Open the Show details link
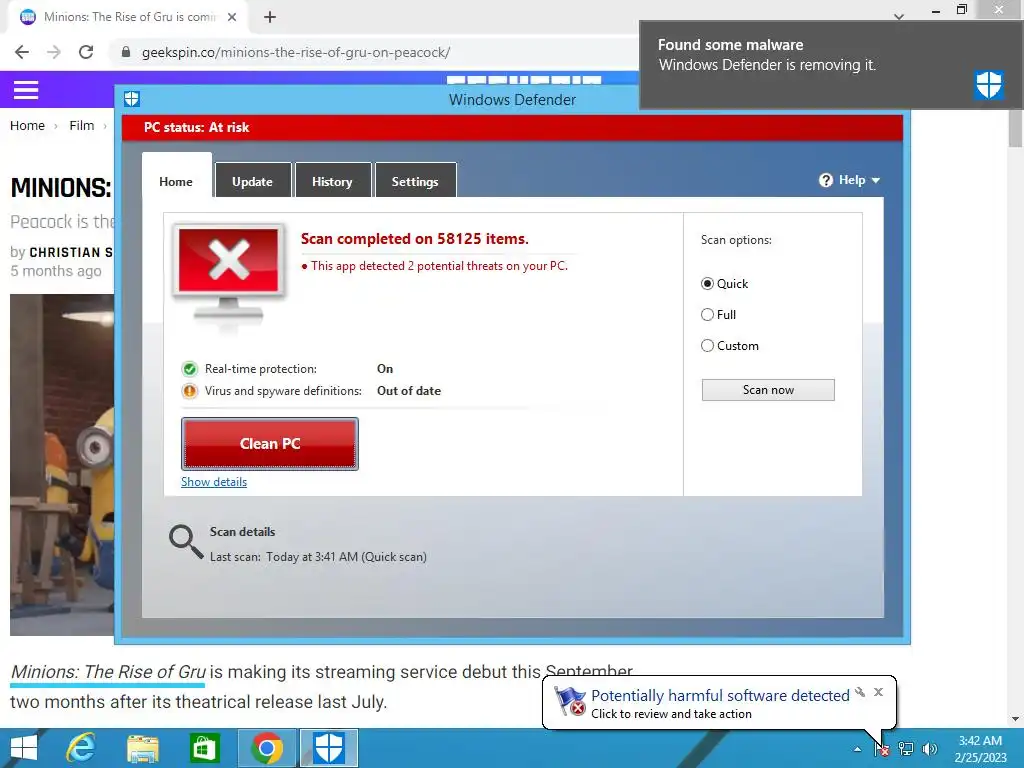 point(214,482)
